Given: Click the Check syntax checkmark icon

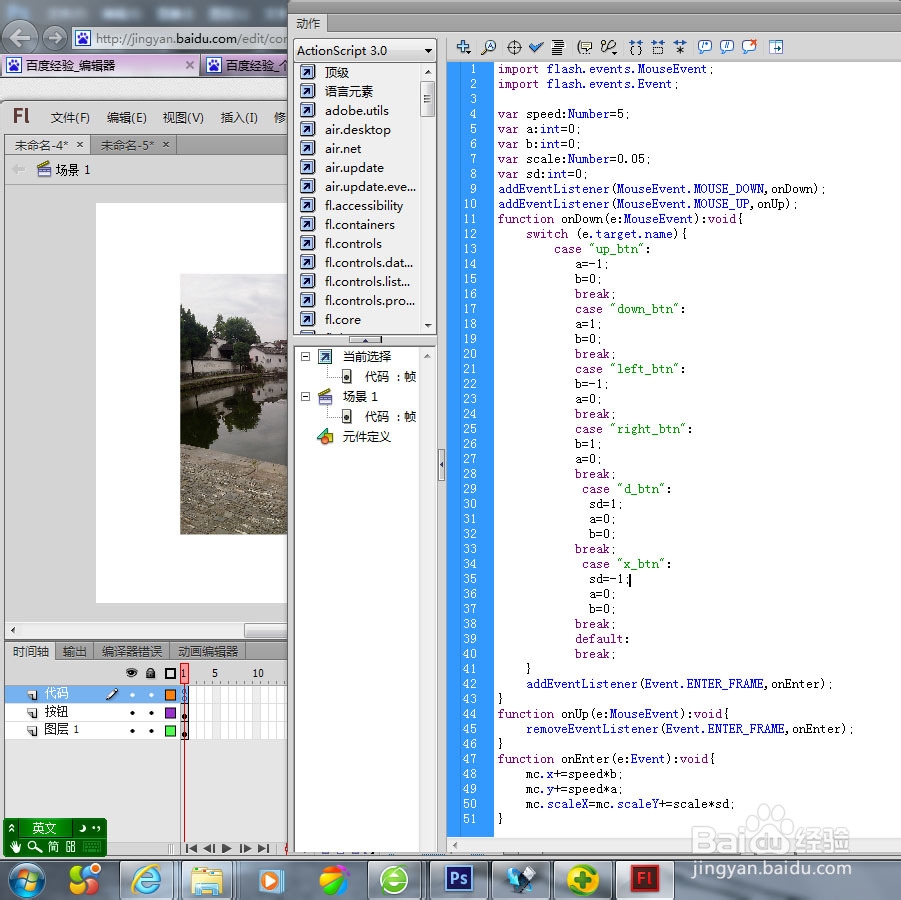Looking at the screenshot, I should coord(536,47).
